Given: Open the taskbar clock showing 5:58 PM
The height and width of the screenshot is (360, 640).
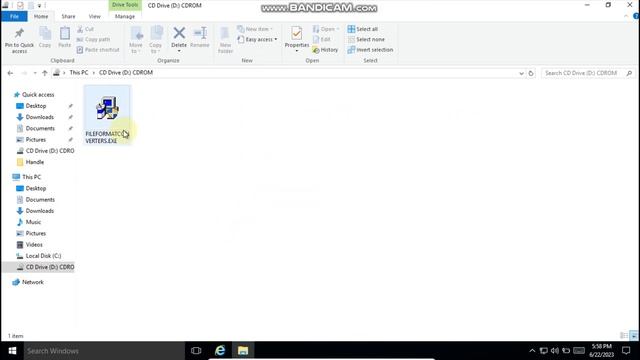Looking at the screenshot, I should pyautogui.click(x=602, y=351).
